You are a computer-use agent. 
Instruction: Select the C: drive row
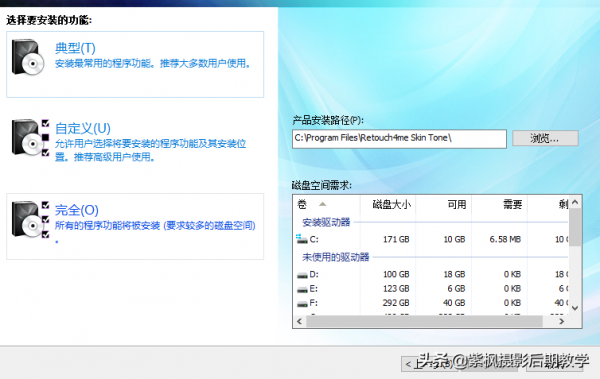pyautogui.click(x=431, y=240)
